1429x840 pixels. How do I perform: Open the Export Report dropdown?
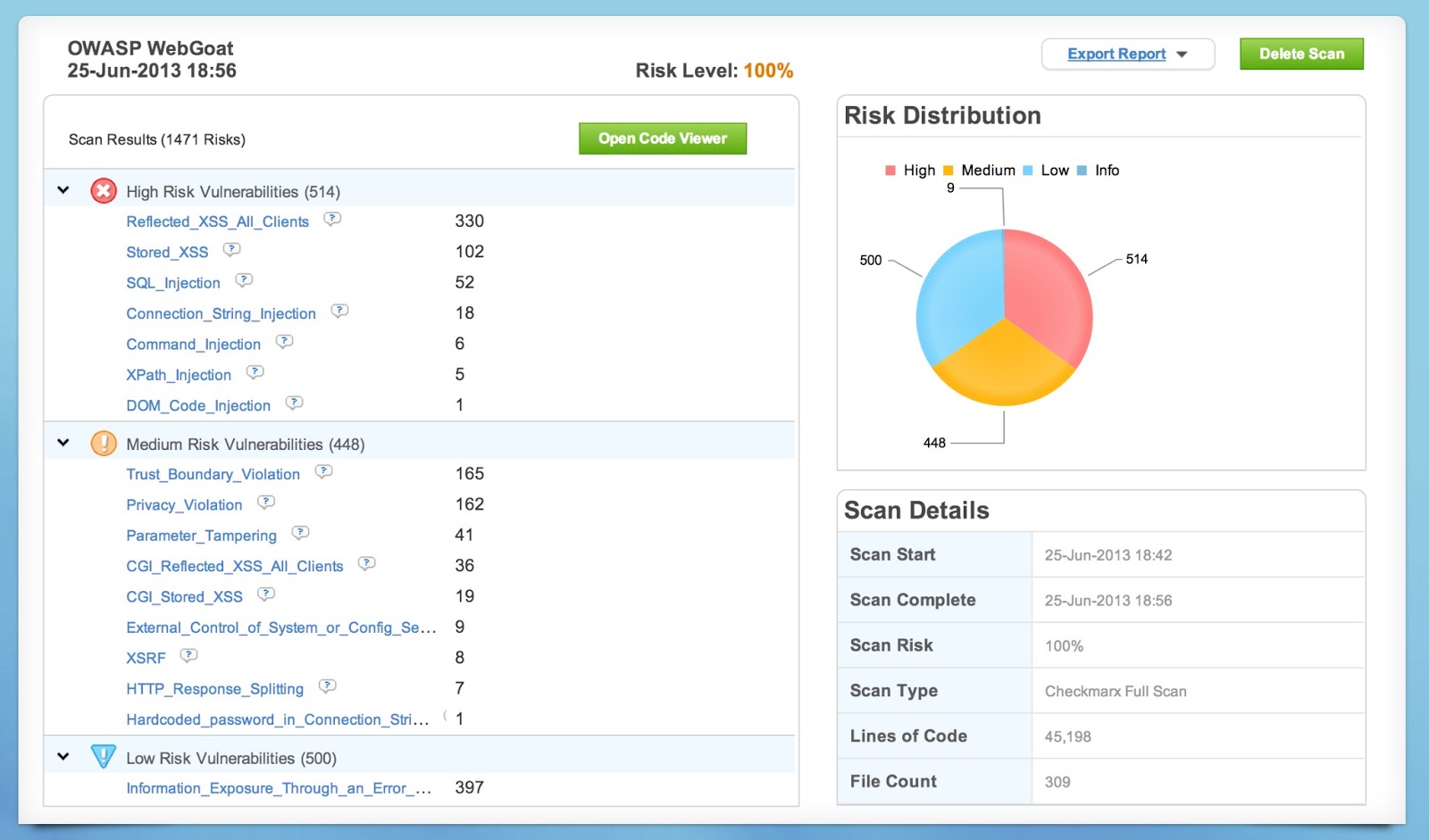(x=1128, y=54)
